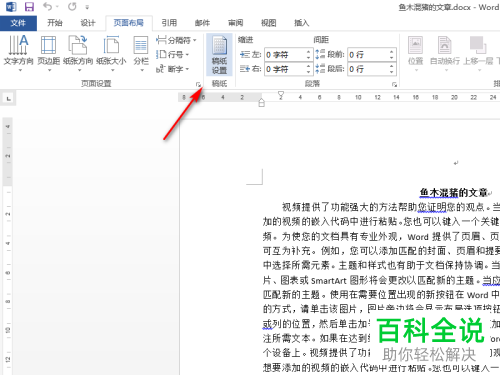Click the Save icon in quick access toolbar
Image resolution: width=500 pixels, height=375 pixels.
click(x=29, y=7)
